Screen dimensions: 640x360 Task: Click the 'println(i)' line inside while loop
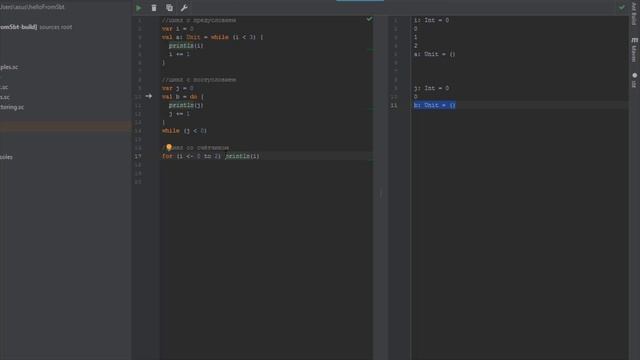point(186,46)
